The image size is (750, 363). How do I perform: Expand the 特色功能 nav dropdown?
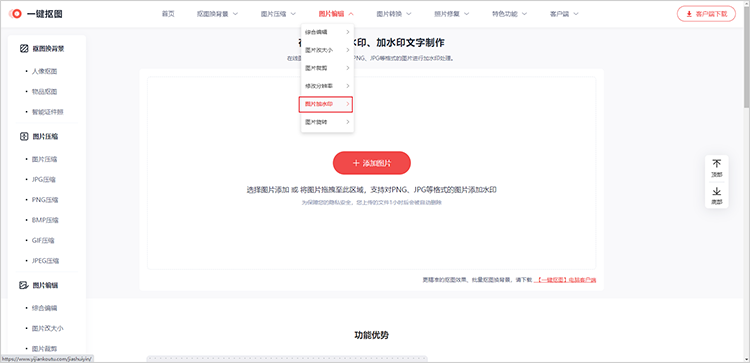click(509, 14)
